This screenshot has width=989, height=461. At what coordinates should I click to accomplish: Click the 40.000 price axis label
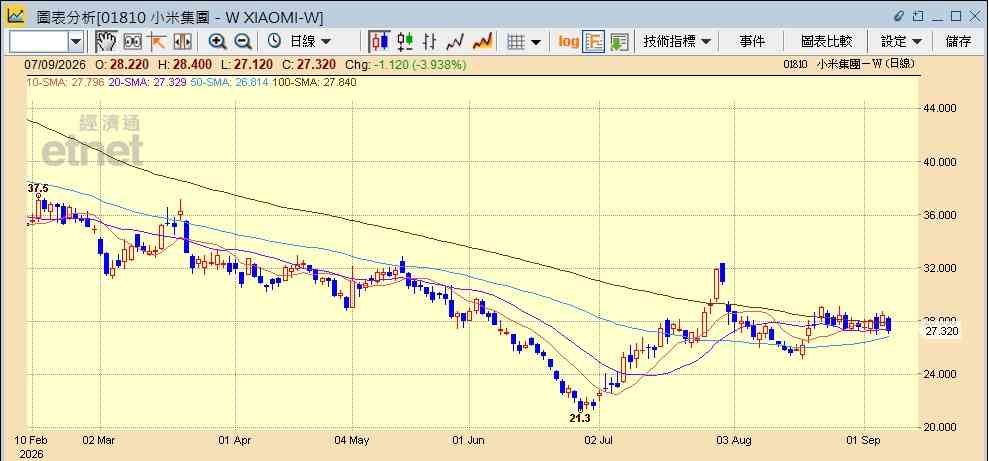[x=942, y=161]
